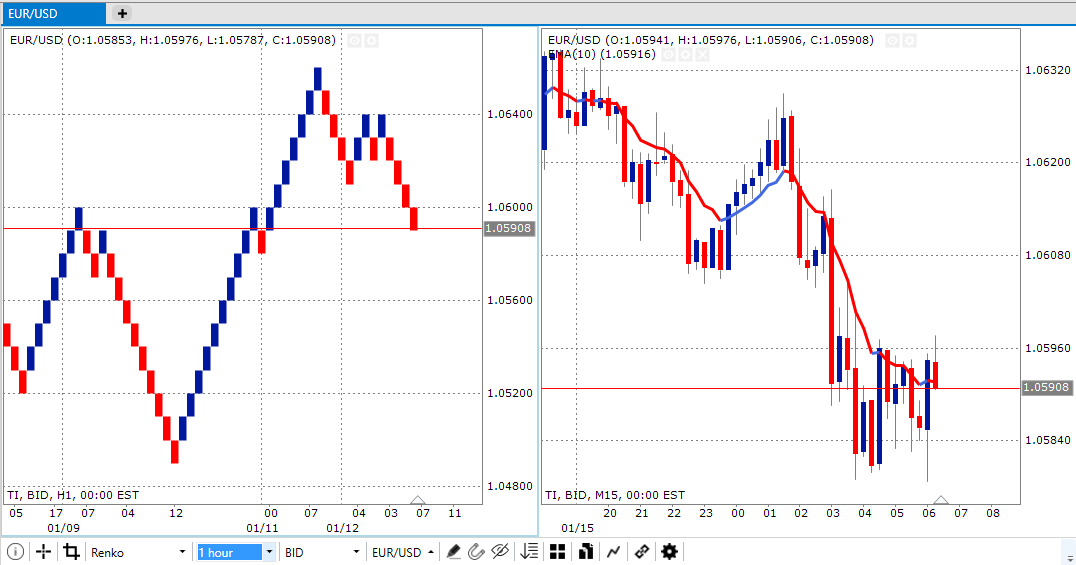The image size is (1076, 565).
Task: Activate the crosshair cursor tool
Action: point(43,552)
